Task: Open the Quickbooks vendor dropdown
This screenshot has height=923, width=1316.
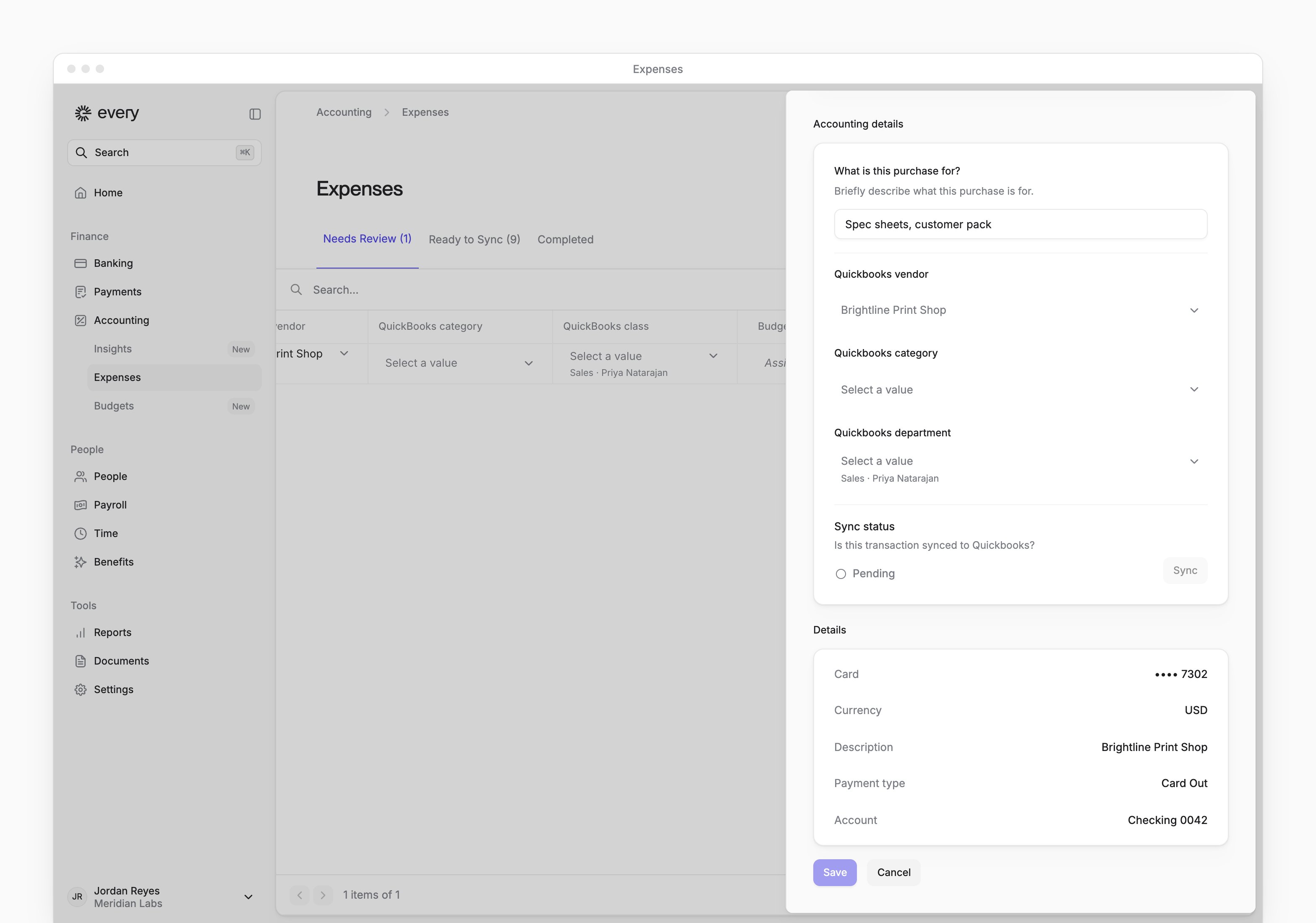Action: pyautogui.click(x=1020, y=310)
